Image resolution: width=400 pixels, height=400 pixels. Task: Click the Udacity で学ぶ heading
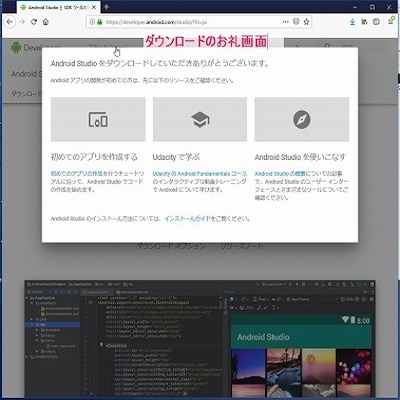176,157
